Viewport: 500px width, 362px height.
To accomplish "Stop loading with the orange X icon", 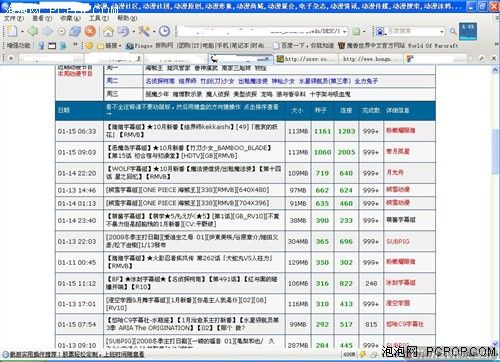I will coord(90,31).
